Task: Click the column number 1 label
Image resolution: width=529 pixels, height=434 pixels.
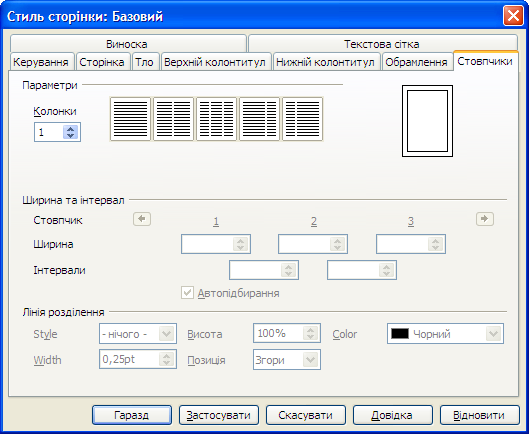Action: tap(216, 221)
